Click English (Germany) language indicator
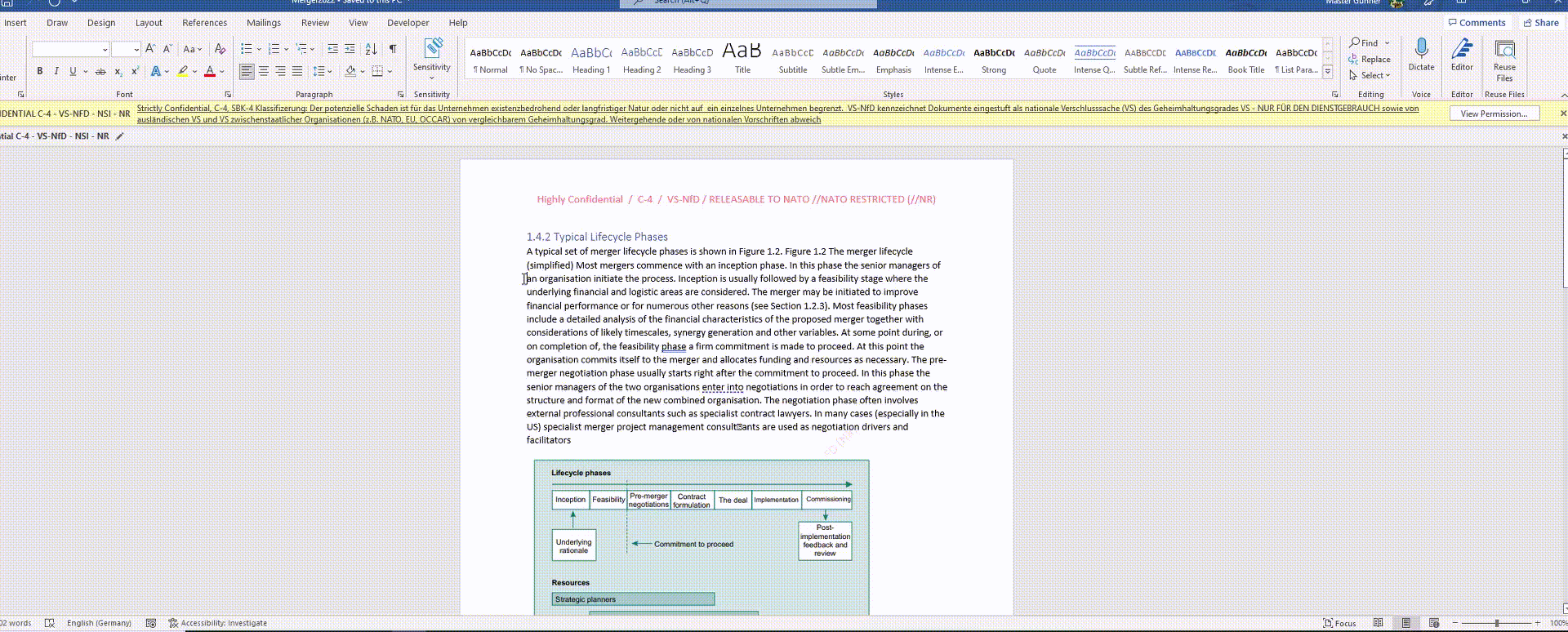Viewport: 1568px width, 632px height. coord(99,623)
